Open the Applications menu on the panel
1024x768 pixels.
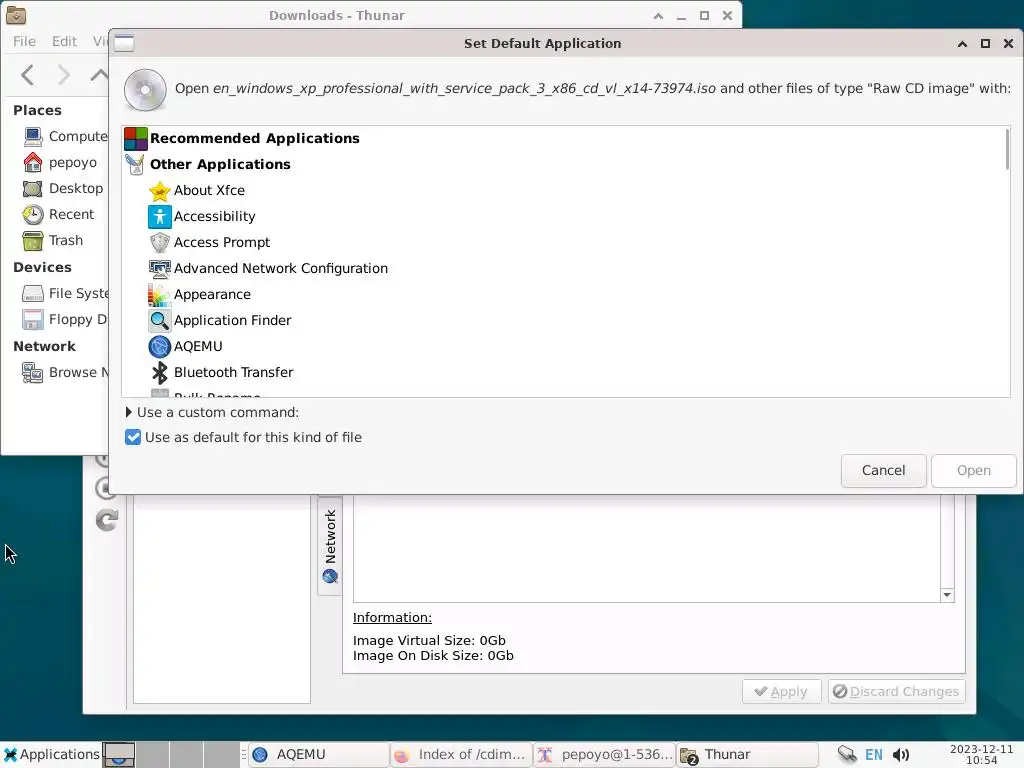[x=51, y=754]
